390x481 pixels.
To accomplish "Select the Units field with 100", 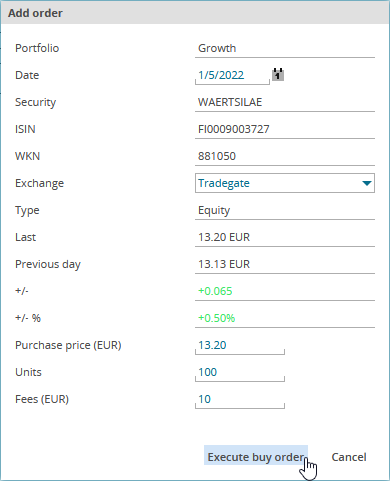I will pyautogui.click(x=240, y=372).
